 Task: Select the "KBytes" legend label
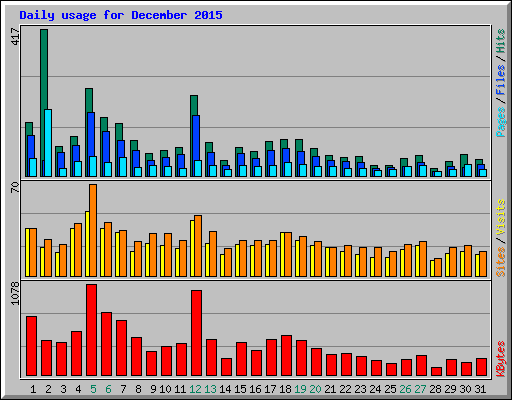click(x=501, y=359)
